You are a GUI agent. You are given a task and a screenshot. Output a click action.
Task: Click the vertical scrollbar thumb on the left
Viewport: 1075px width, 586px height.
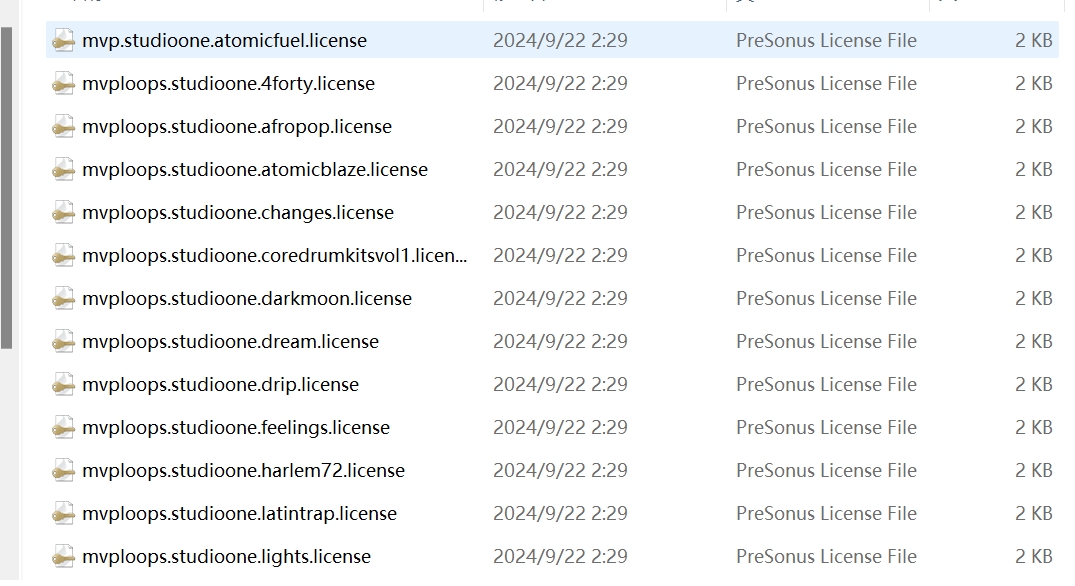(x=7, y=188)
